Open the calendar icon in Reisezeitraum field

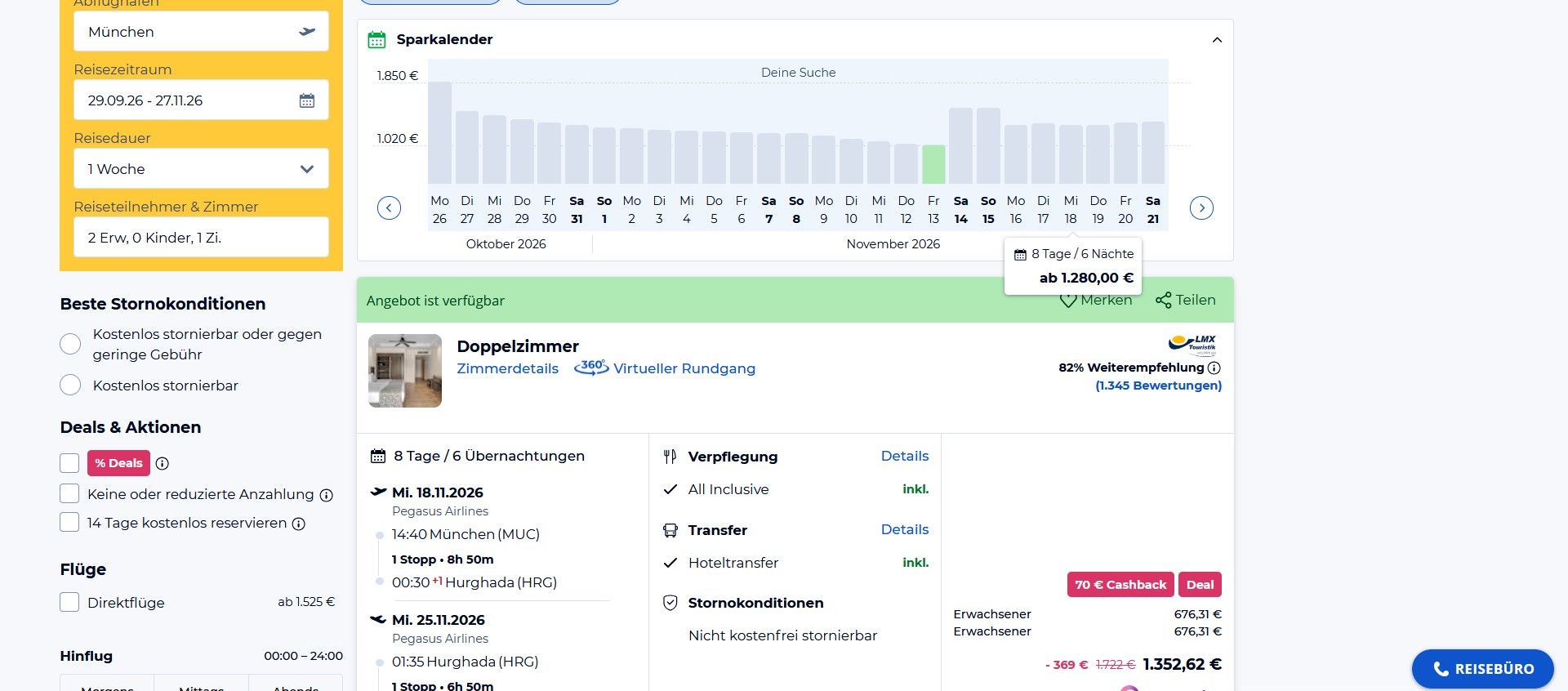click(307, 100)
